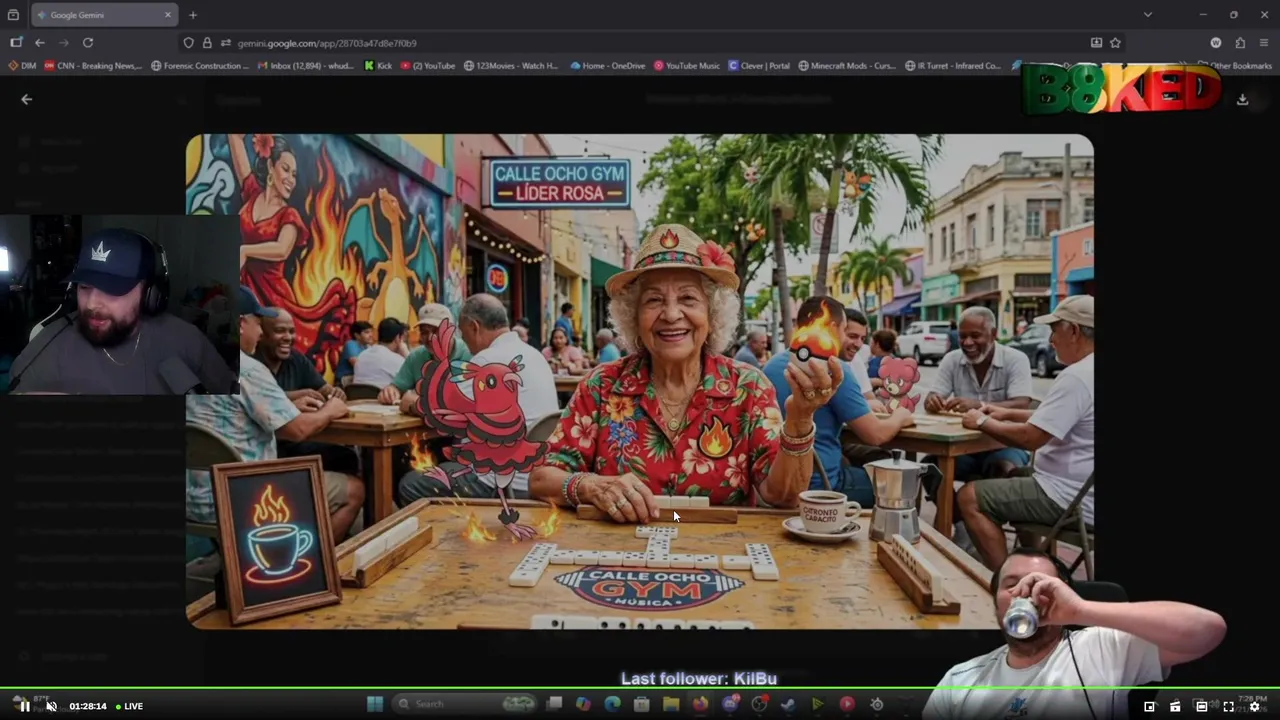
Task: Reload the current page
Action: coord(88,43)
